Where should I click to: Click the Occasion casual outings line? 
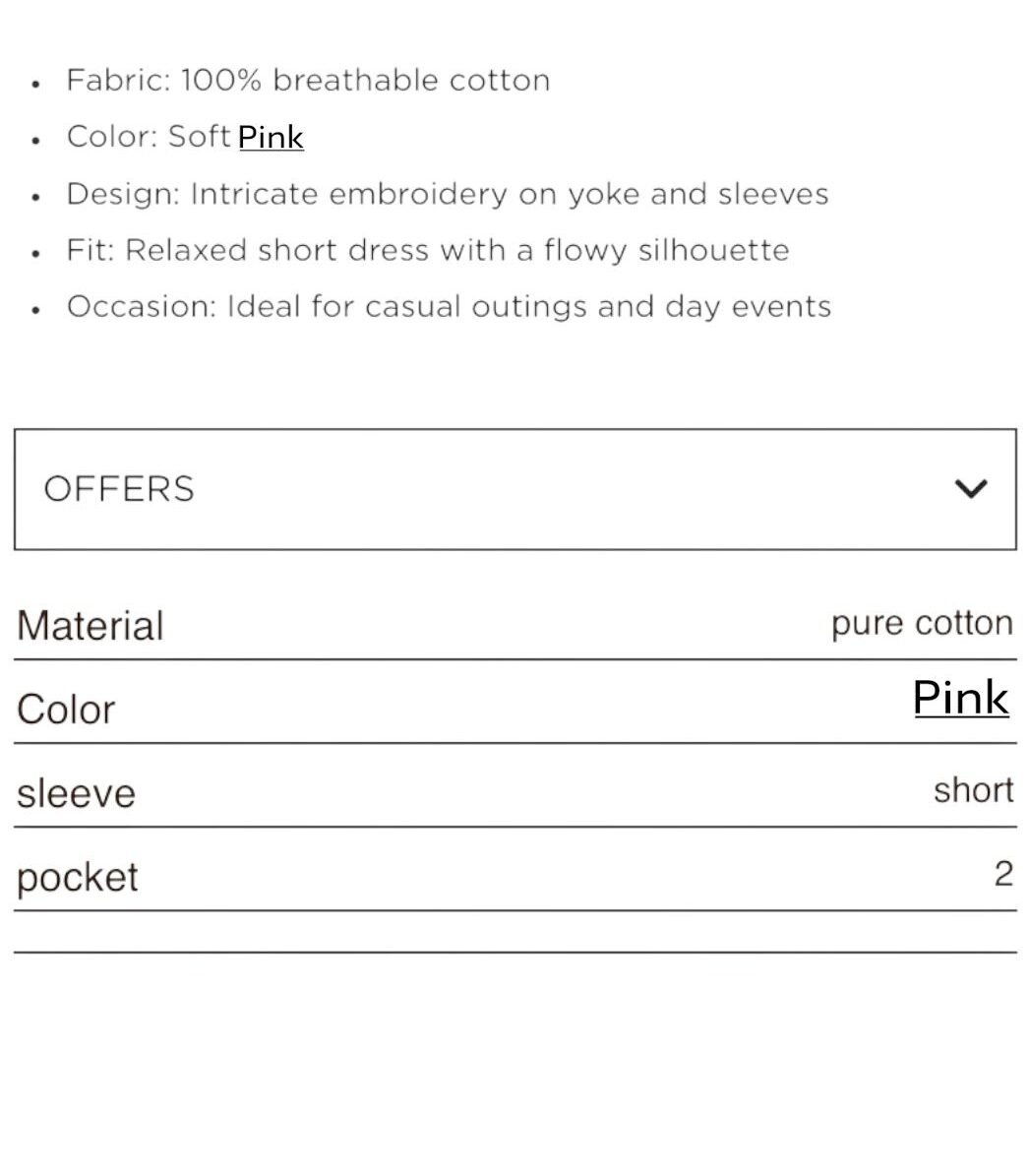[x=450, y=307]
